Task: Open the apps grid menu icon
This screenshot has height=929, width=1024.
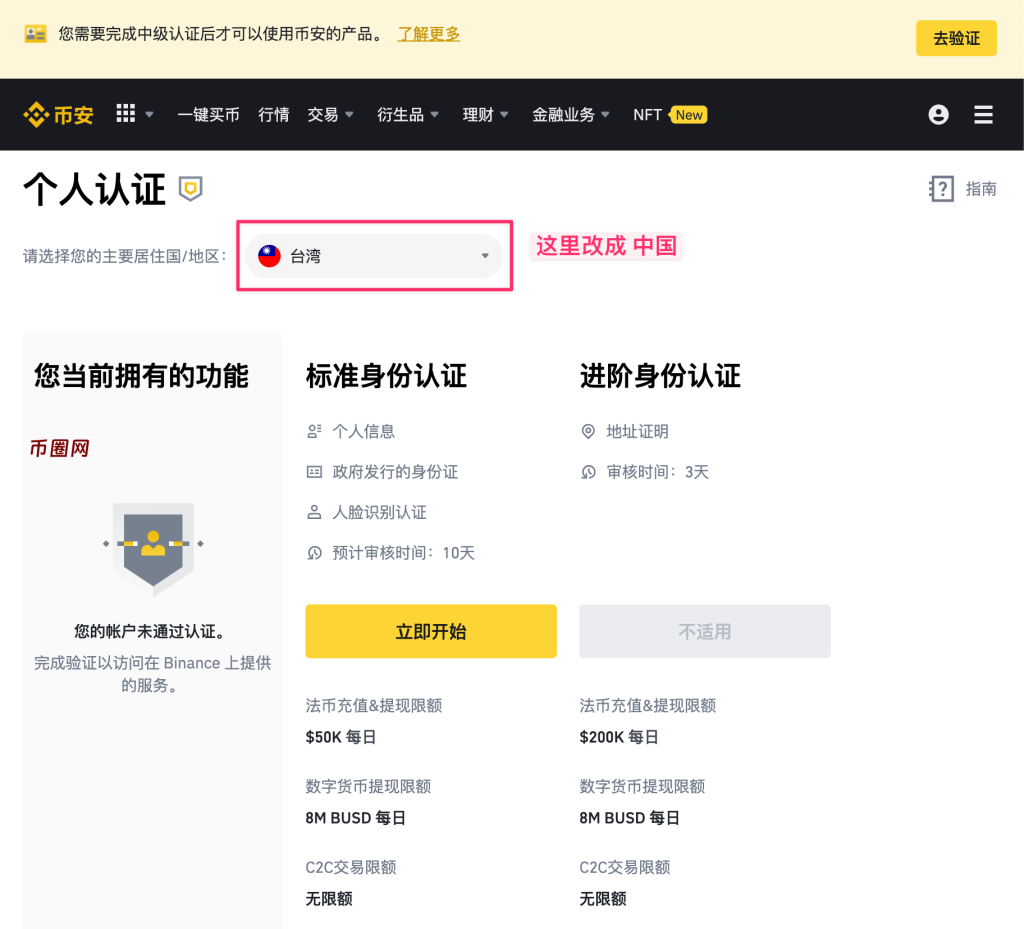Action: pyautogui.click(x=125, y=114)
